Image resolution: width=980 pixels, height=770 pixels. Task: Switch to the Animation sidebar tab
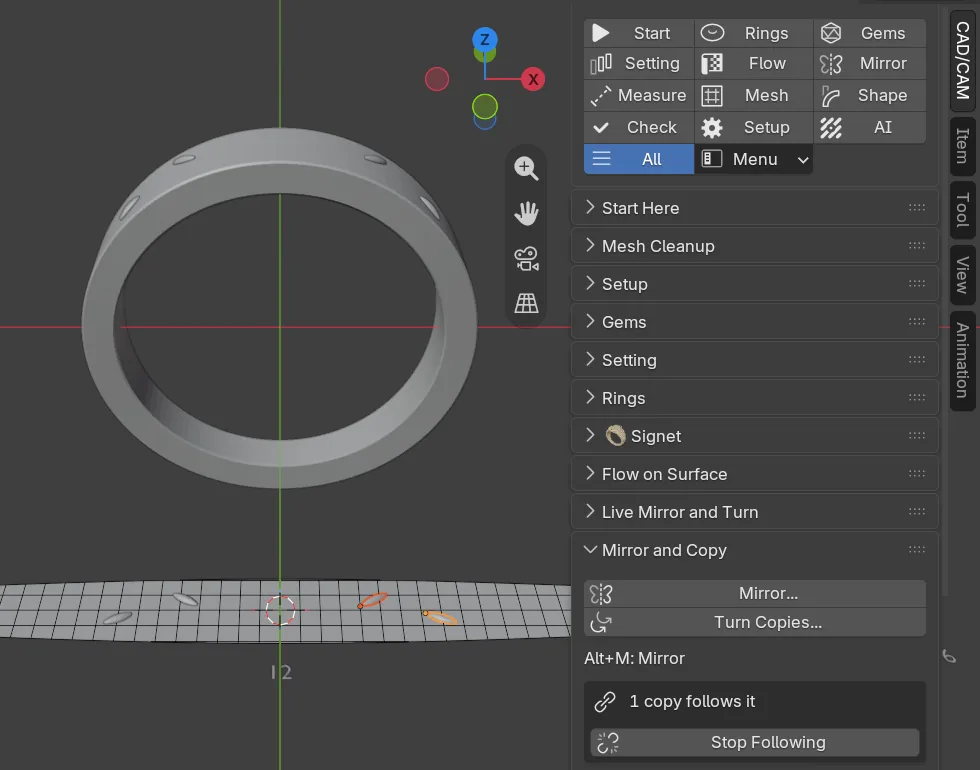pyautogui.click(x=962, y=361)
